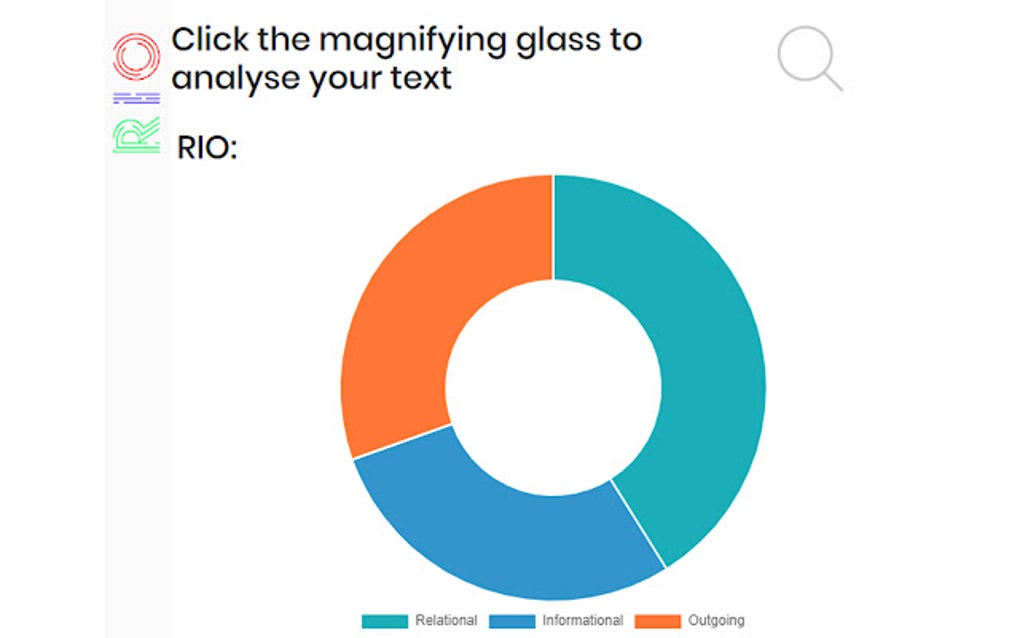
Task: Click the grey left sidebar strip
Action: [137, 400]
